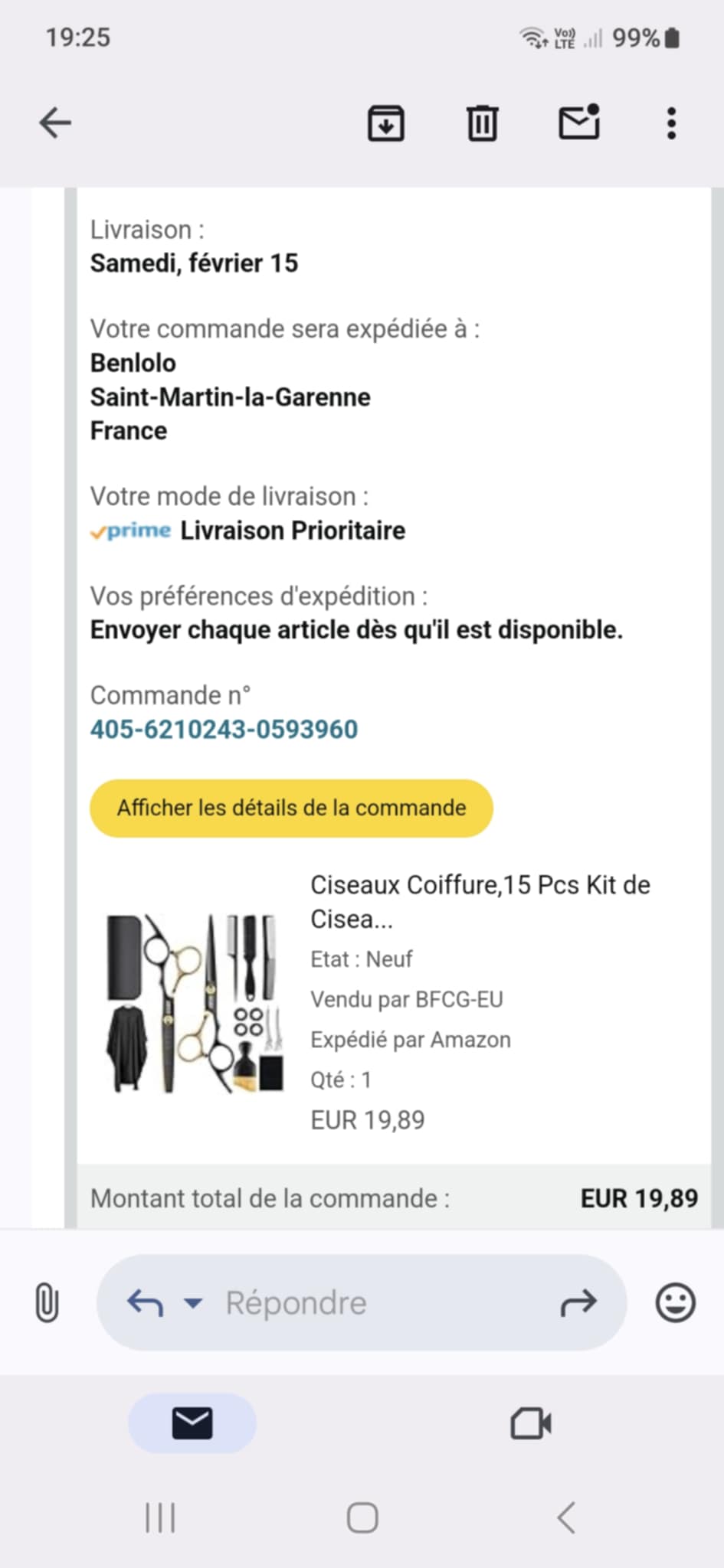Go back using the top arrow
The height and width of the screenshot is (1568, 724).
[55, 122]
